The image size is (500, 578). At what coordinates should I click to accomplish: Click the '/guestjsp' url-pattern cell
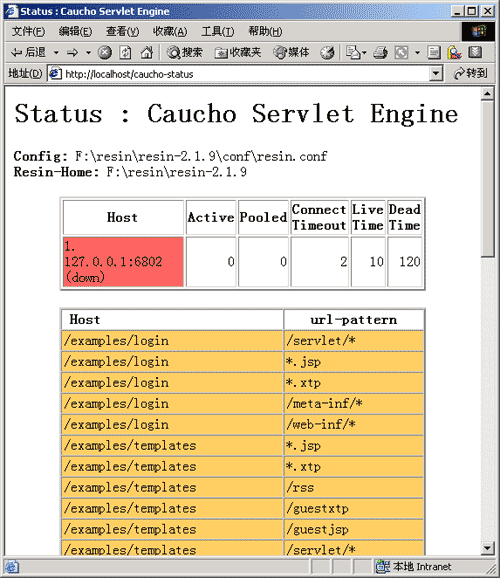354,530
